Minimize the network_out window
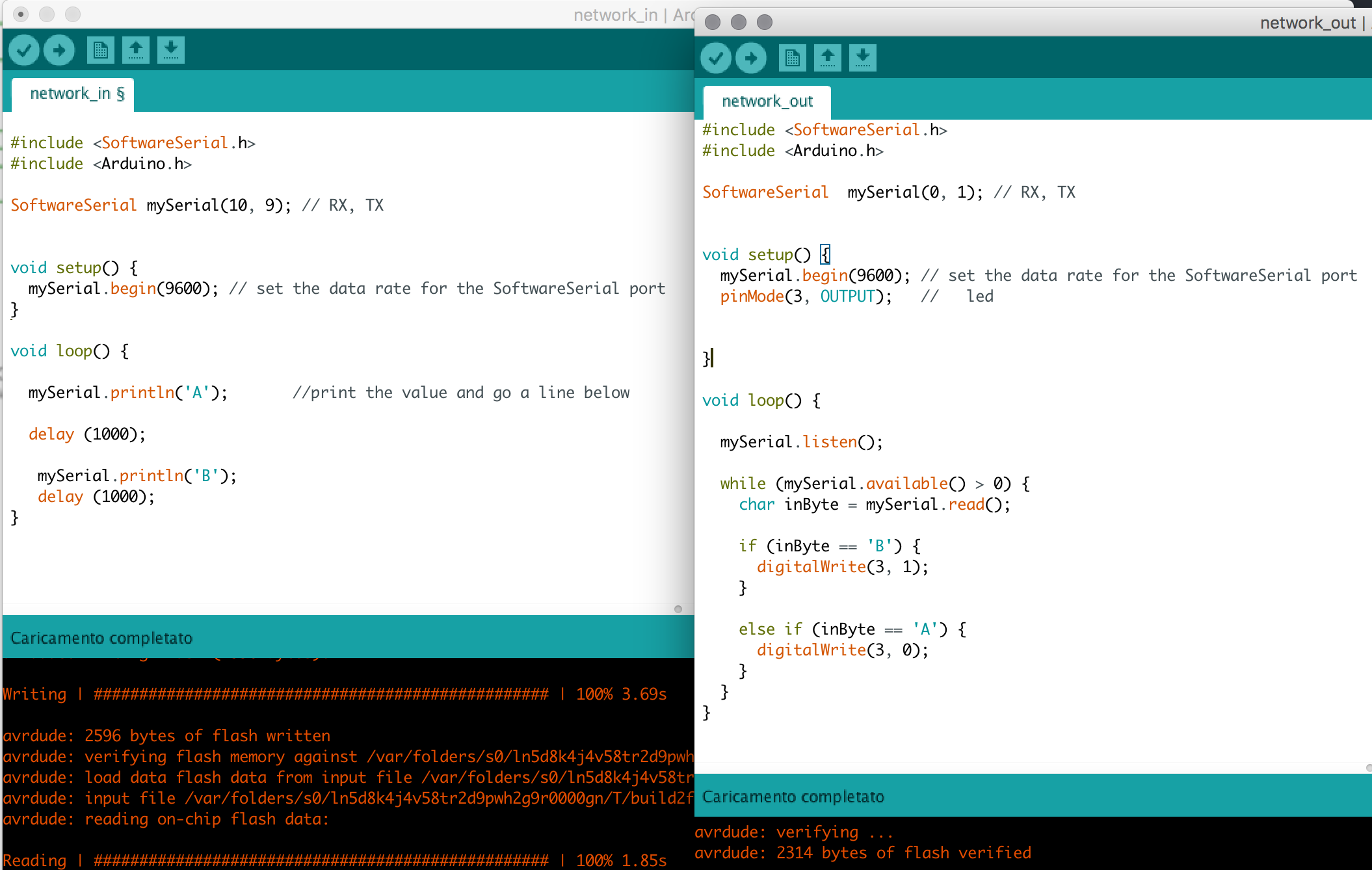Screen dimensions: 1372x870 click(x=739, y=22)
